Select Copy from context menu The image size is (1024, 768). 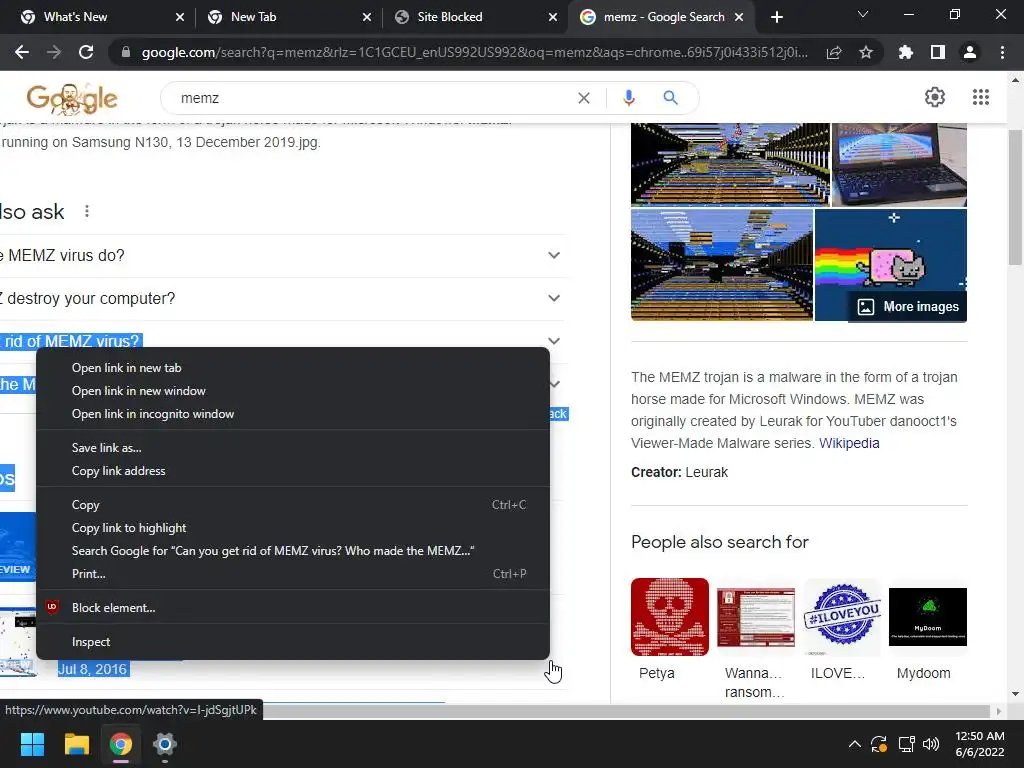click(293, 505)
